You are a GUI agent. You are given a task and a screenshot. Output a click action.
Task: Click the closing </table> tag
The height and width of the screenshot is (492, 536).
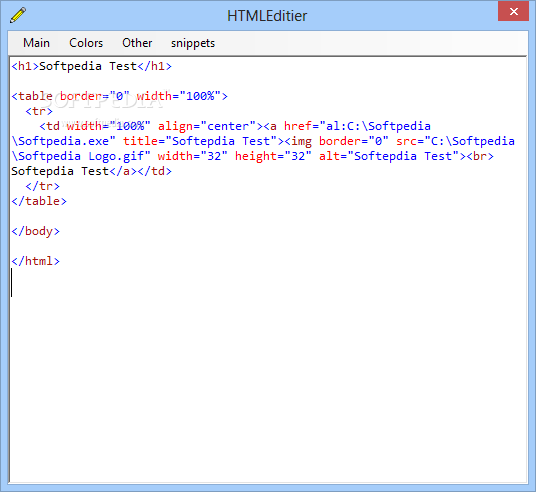pyautogui.click(x=39, y=201)
